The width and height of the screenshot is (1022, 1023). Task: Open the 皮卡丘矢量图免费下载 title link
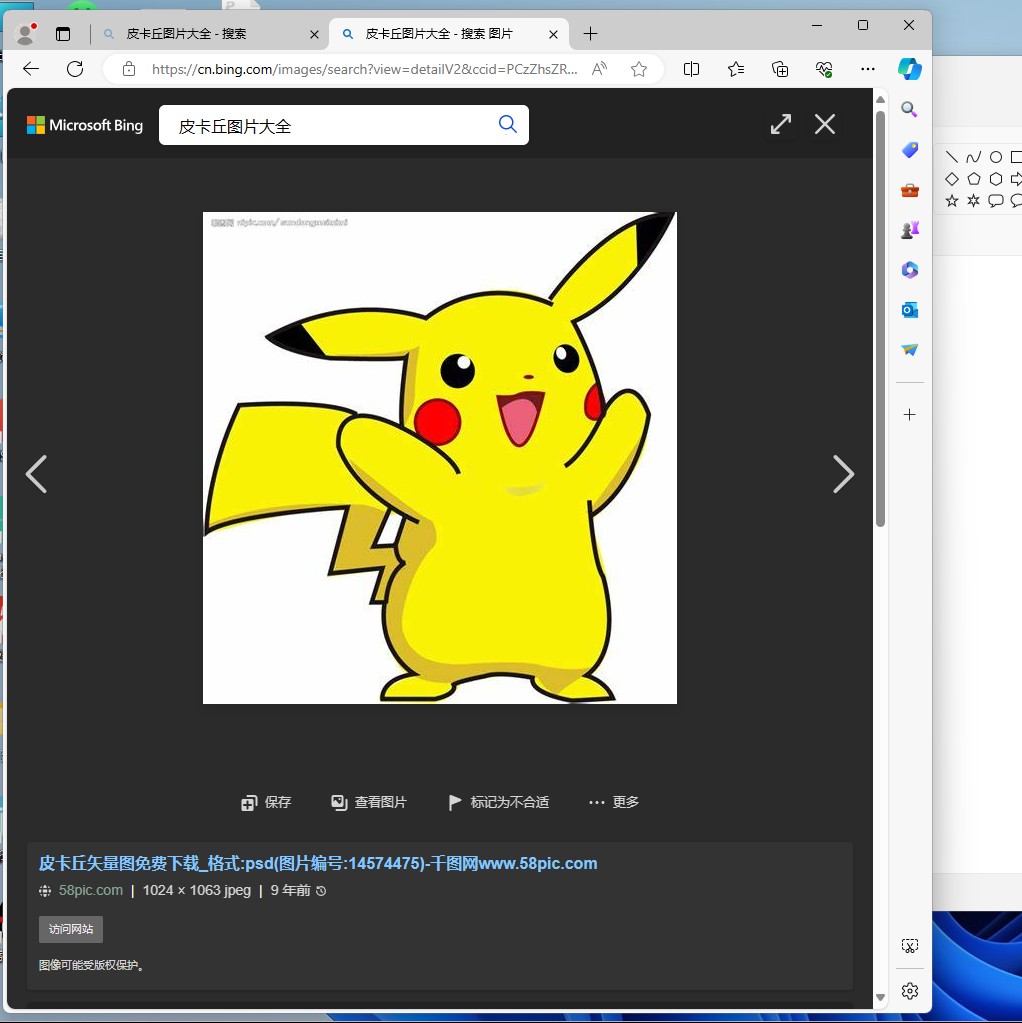click(318, 864)
